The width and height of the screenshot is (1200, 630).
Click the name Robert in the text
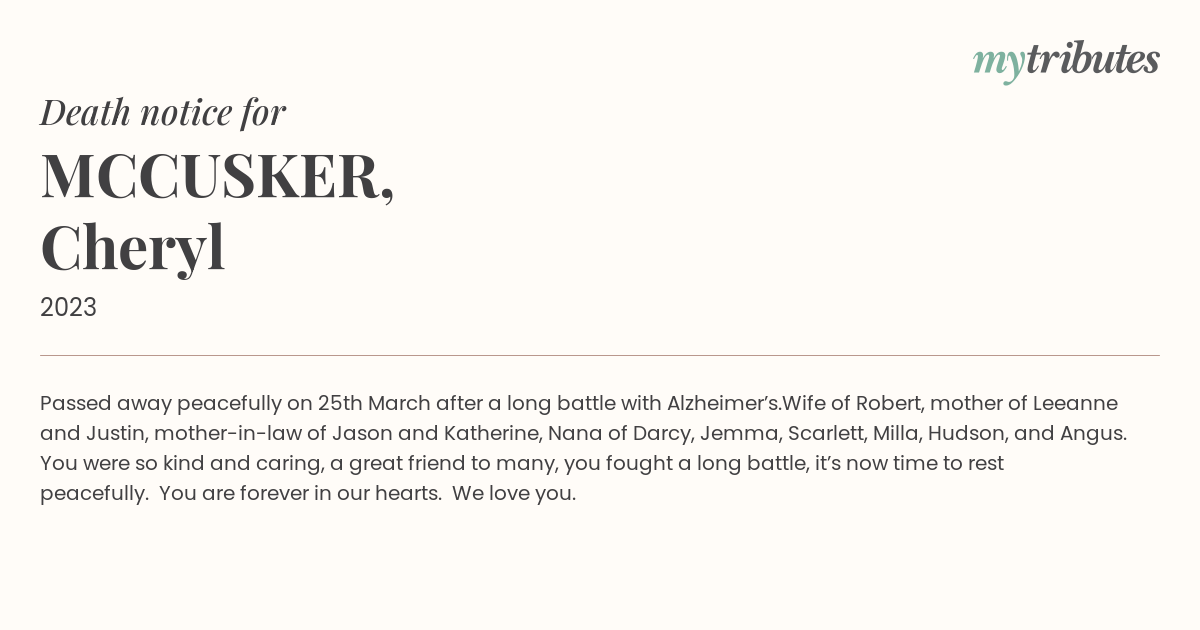(x=889, y=403)
